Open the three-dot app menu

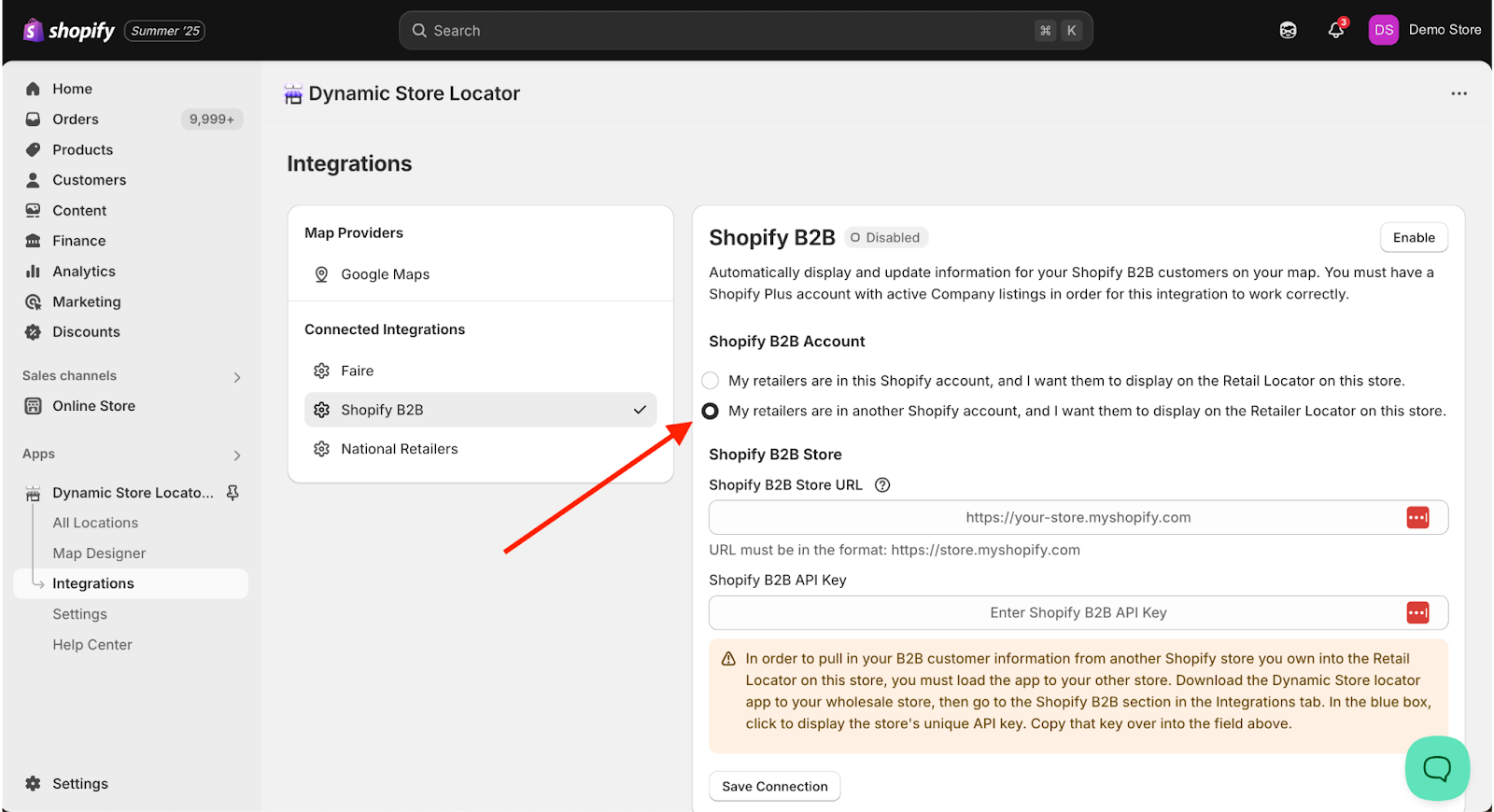coord(1459,93)
